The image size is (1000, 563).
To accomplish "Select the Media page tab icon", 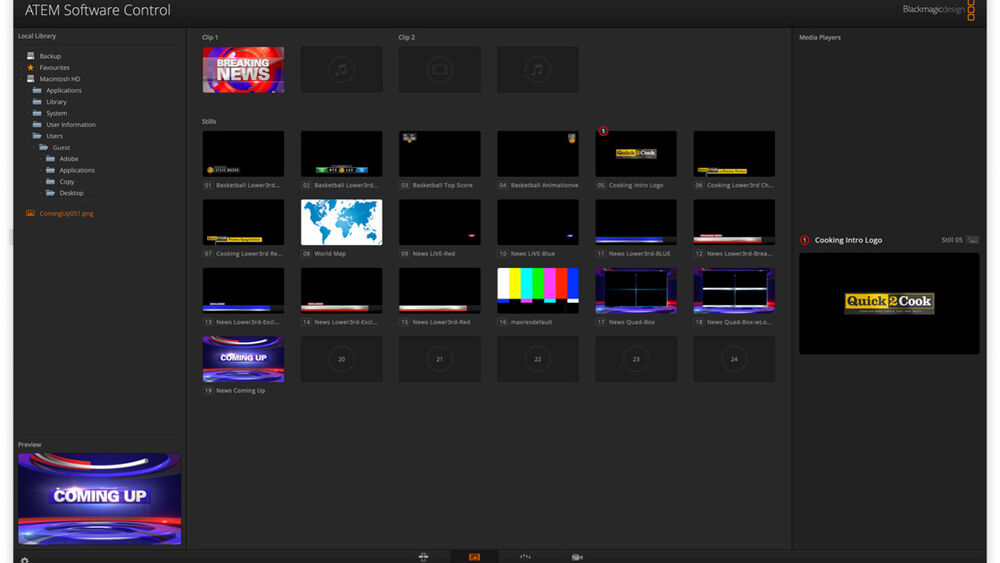I will (x=474, y=557).
